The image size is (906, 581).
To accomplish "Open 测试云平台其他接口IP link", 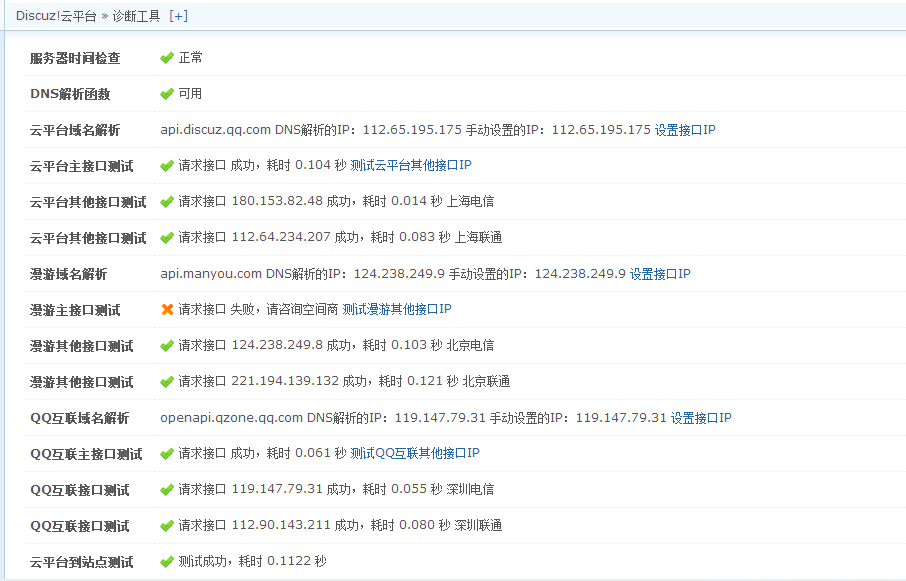I will click(x=411, y=165).
